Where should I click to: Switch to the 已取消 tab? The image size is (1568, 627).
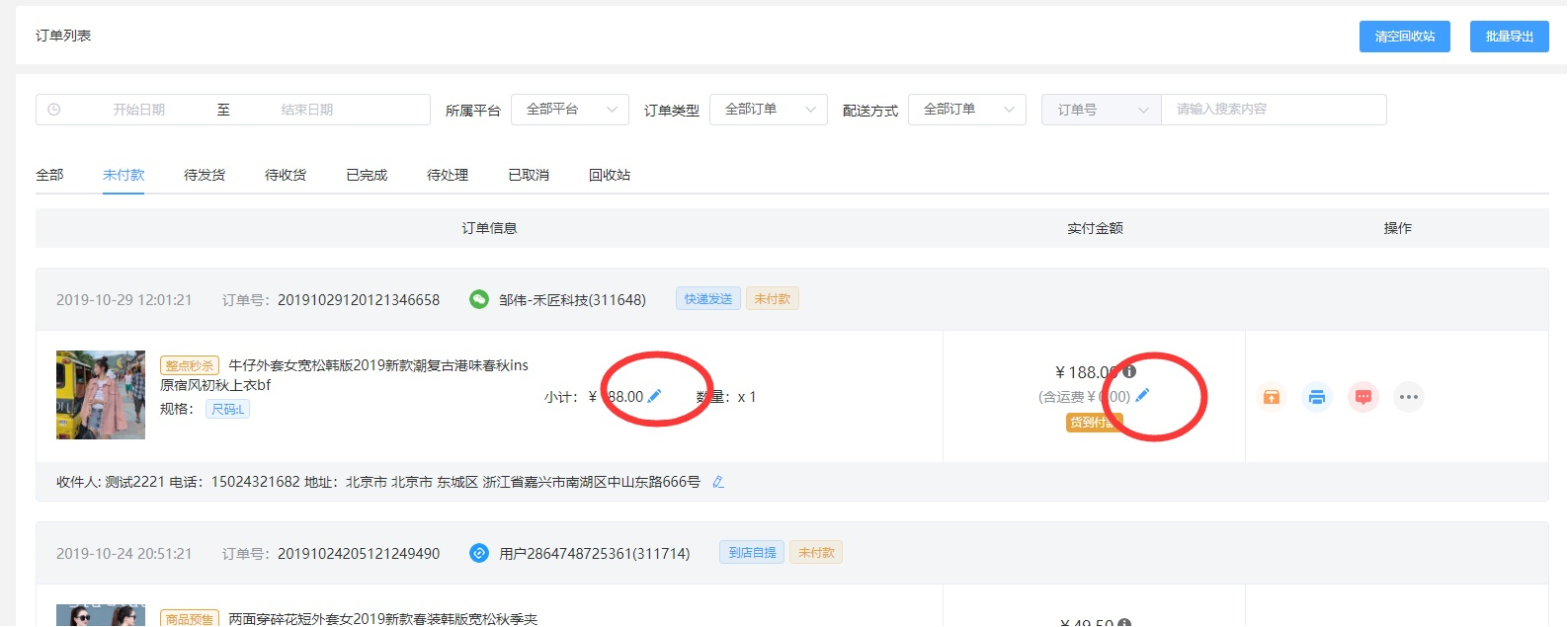pyautogui.click(x=529, y=175)
